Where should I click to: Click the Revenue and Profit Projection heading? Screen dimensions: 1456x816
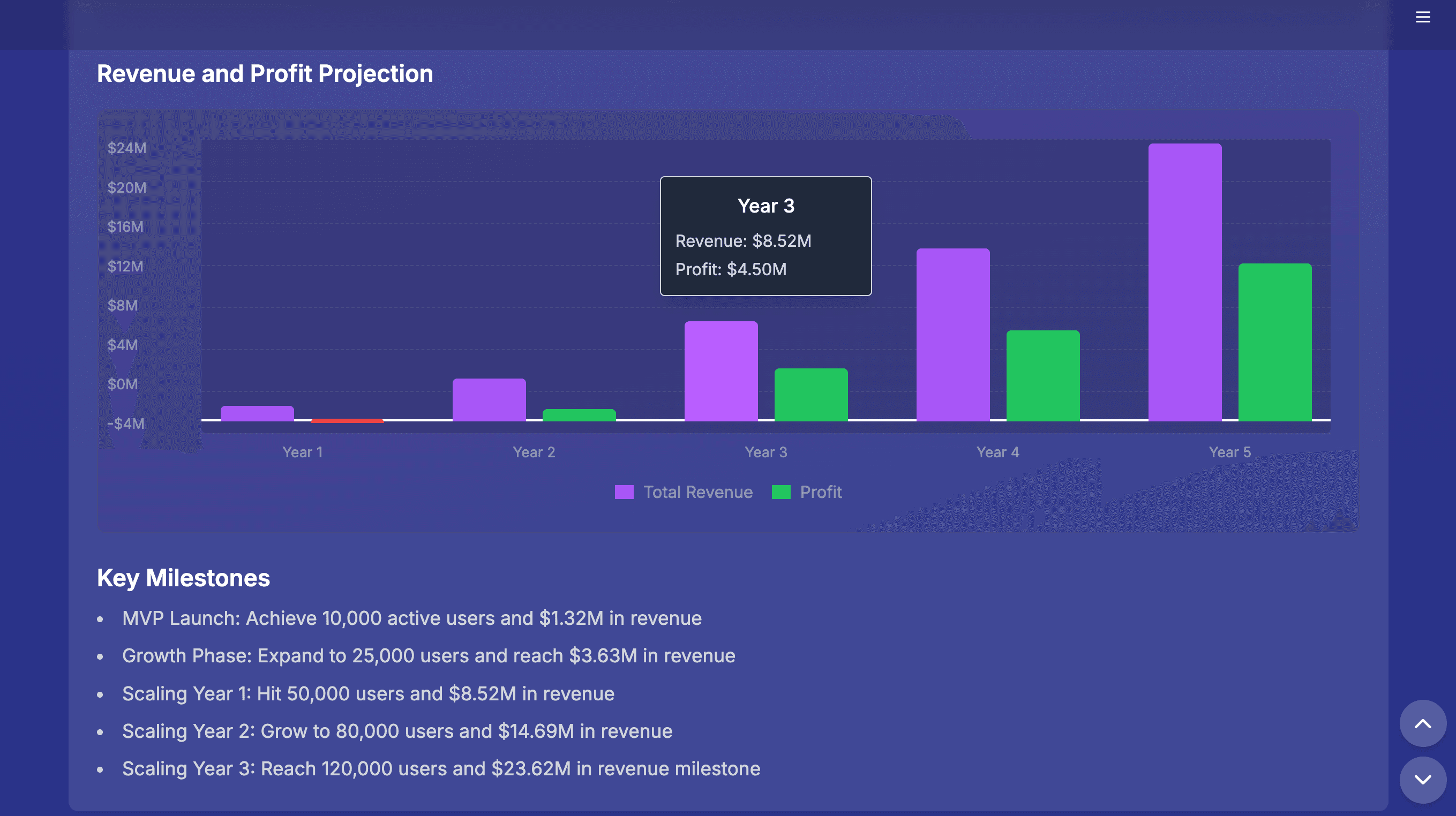pos(265,73)
